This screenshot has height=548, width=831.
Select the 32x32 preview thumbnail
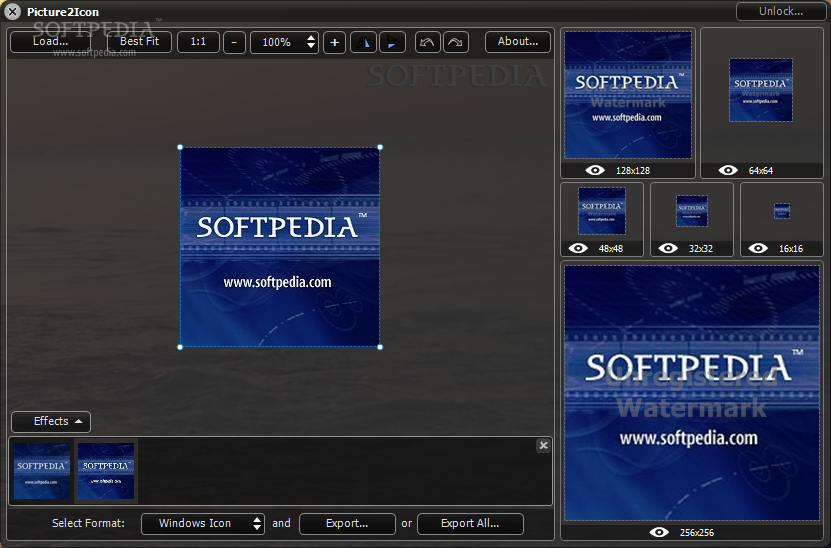click(692, 211)
